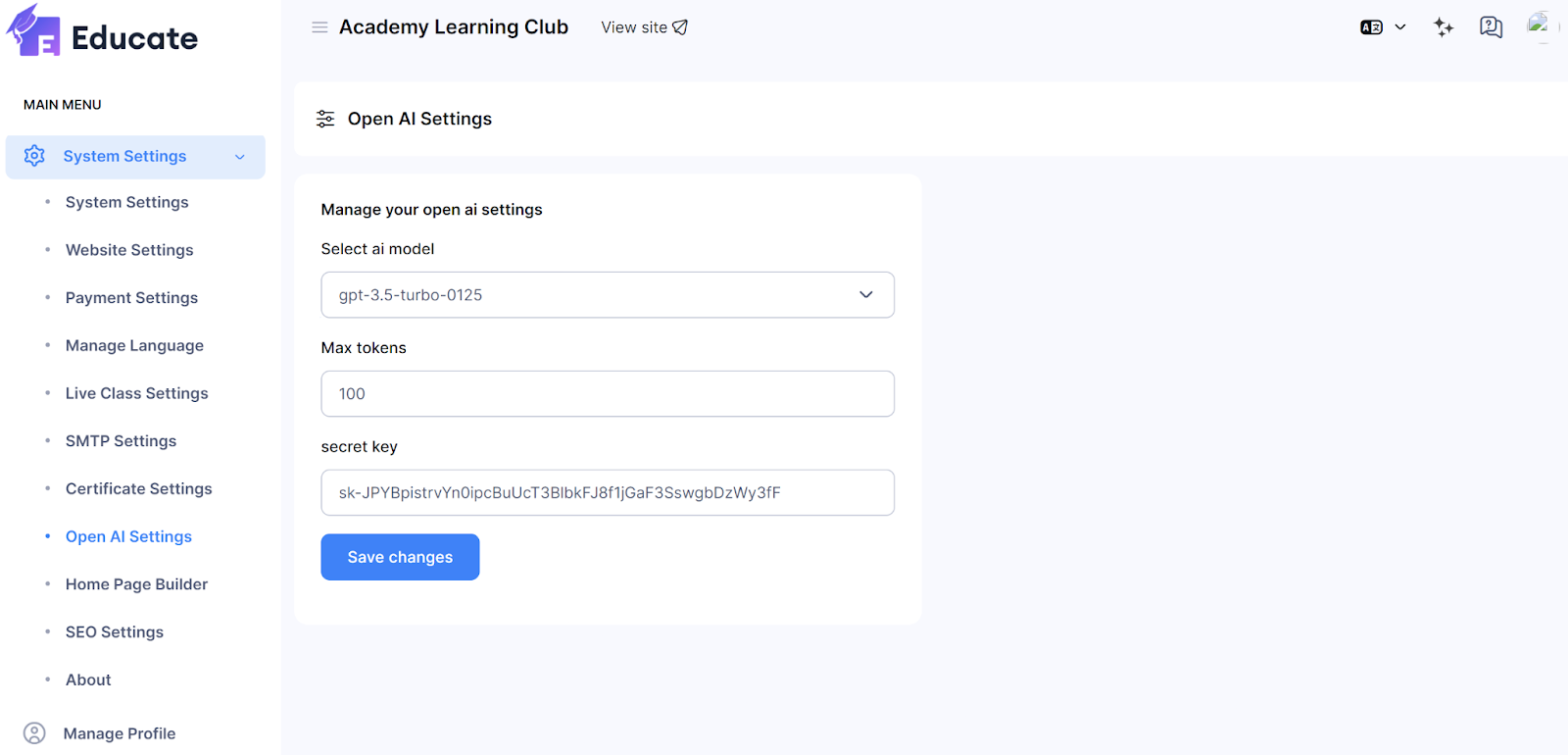This screenshot has width=1568, height=755.
Task: Collapse the System Settings menu chevron
Action: 240,157
